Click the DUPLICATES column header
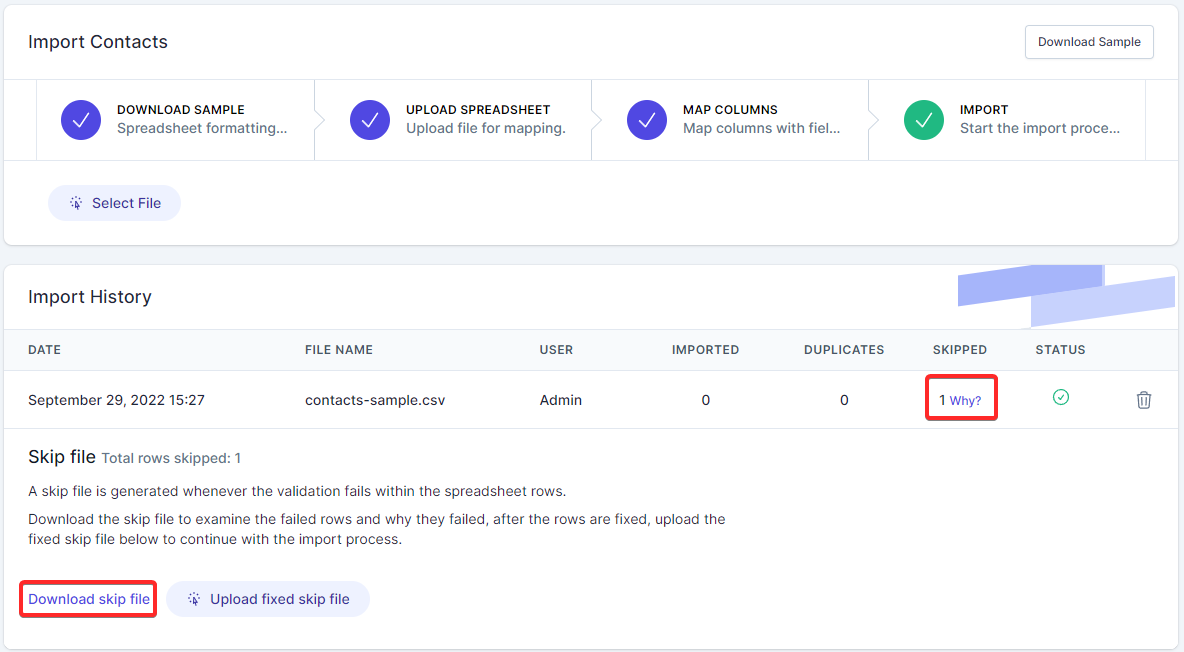This screenshot has height=652, width=1184. [x=844, y=350]
